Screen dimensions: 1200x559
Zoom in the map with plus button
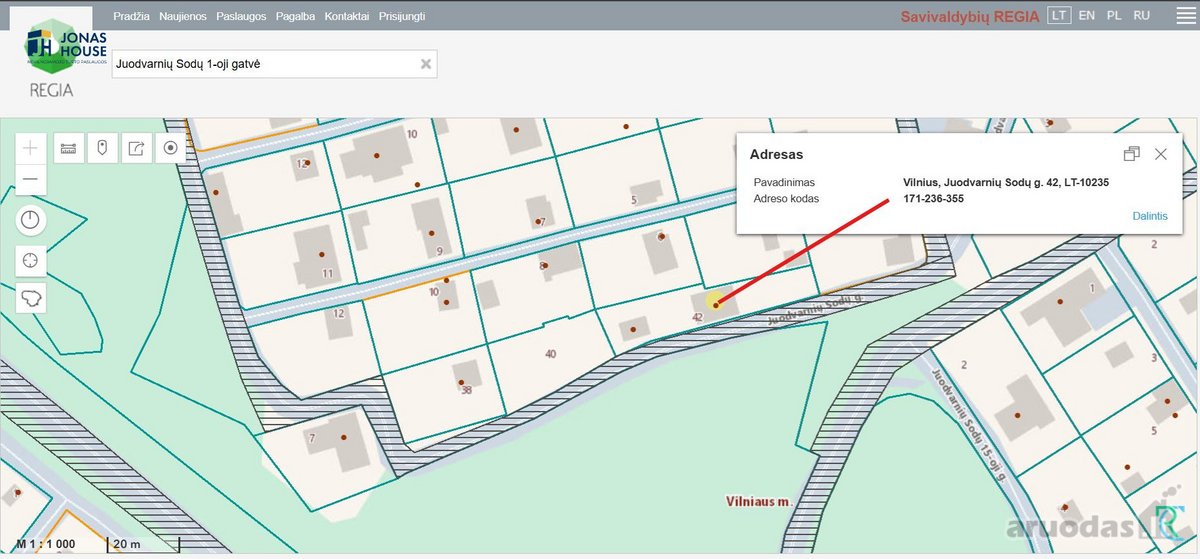point(31,148)
